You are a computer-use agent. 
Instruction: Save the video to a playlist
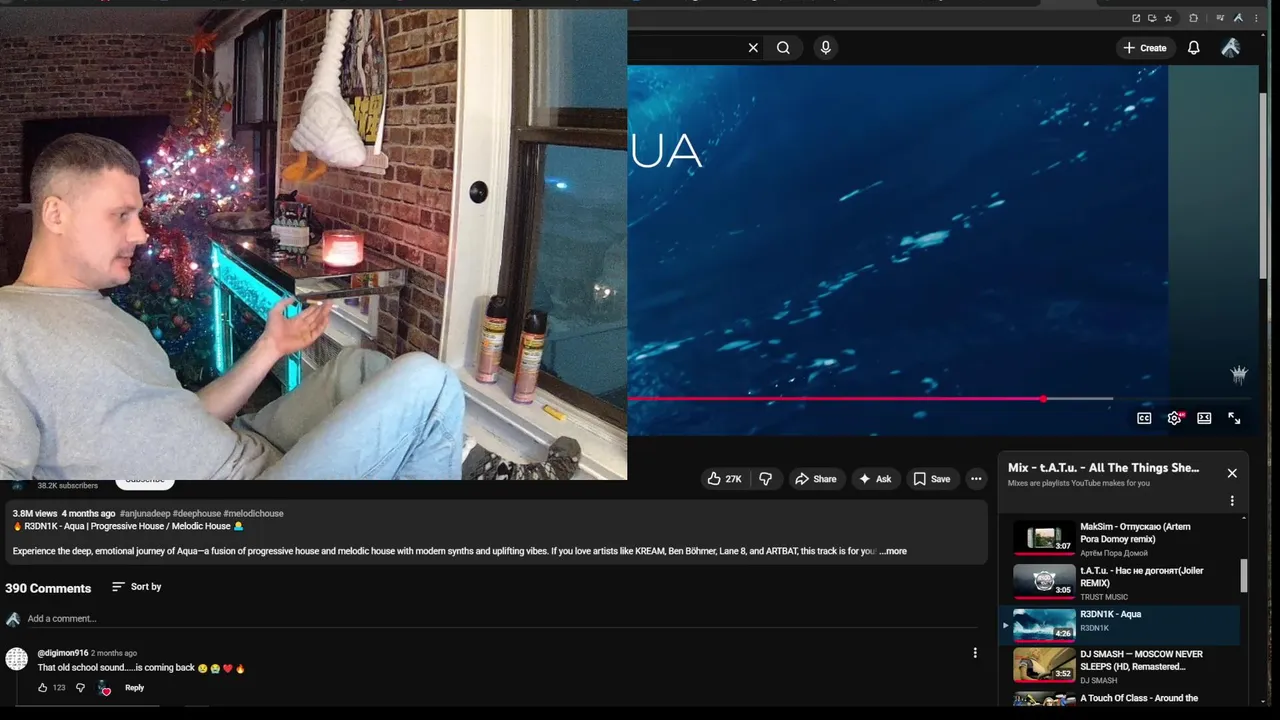point(931,479)
